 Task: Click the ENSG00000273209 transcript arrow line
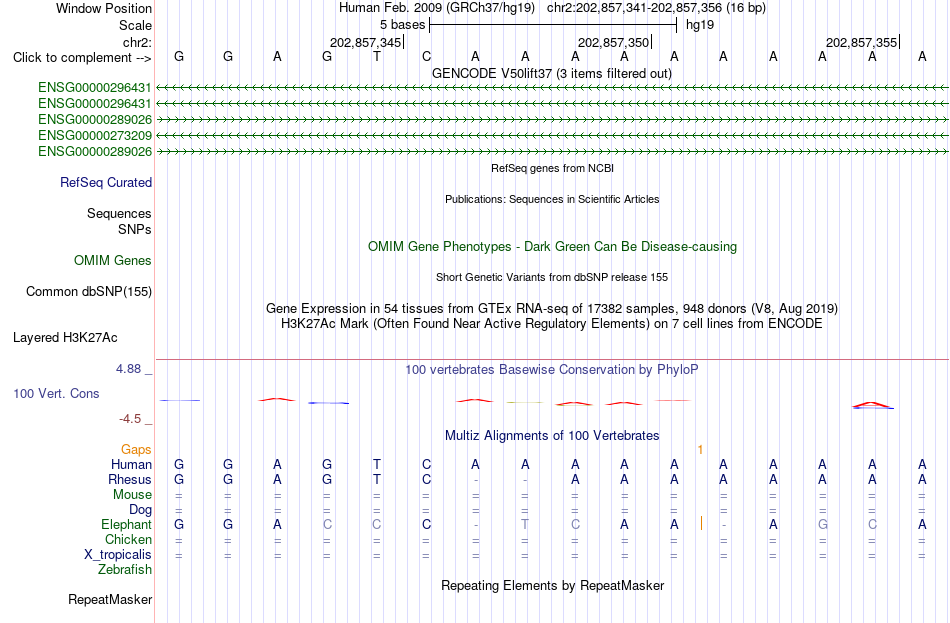(552, 135)
